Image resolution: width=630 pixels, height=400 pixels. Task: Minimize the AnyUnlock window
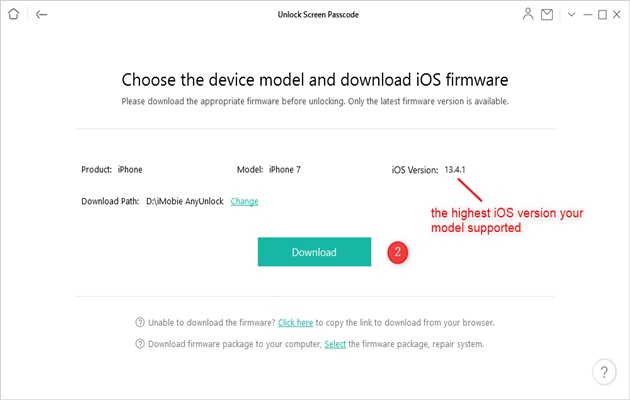point(588,14)
